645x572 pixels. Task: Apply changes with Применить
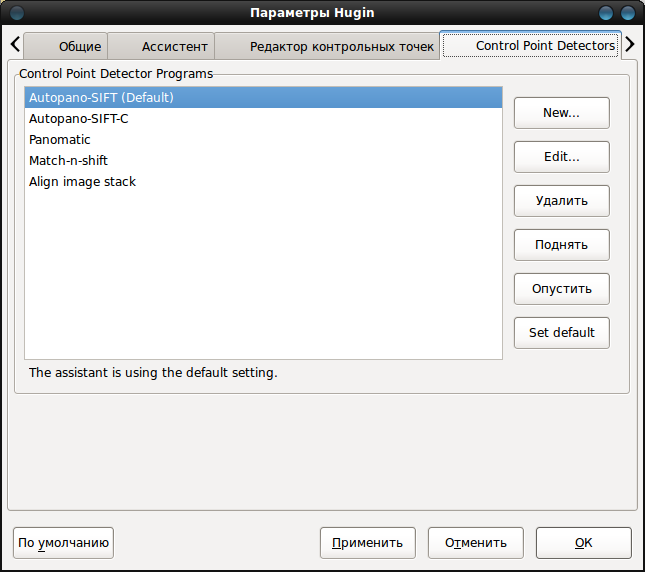point(368,543)
